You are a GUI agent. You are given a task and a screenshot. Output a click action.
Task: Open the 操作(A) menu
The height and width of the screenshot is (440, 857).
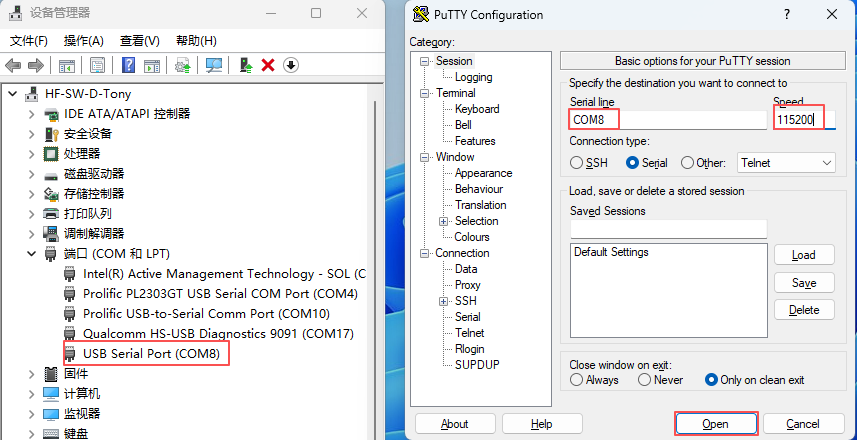[x=83, y=41]
